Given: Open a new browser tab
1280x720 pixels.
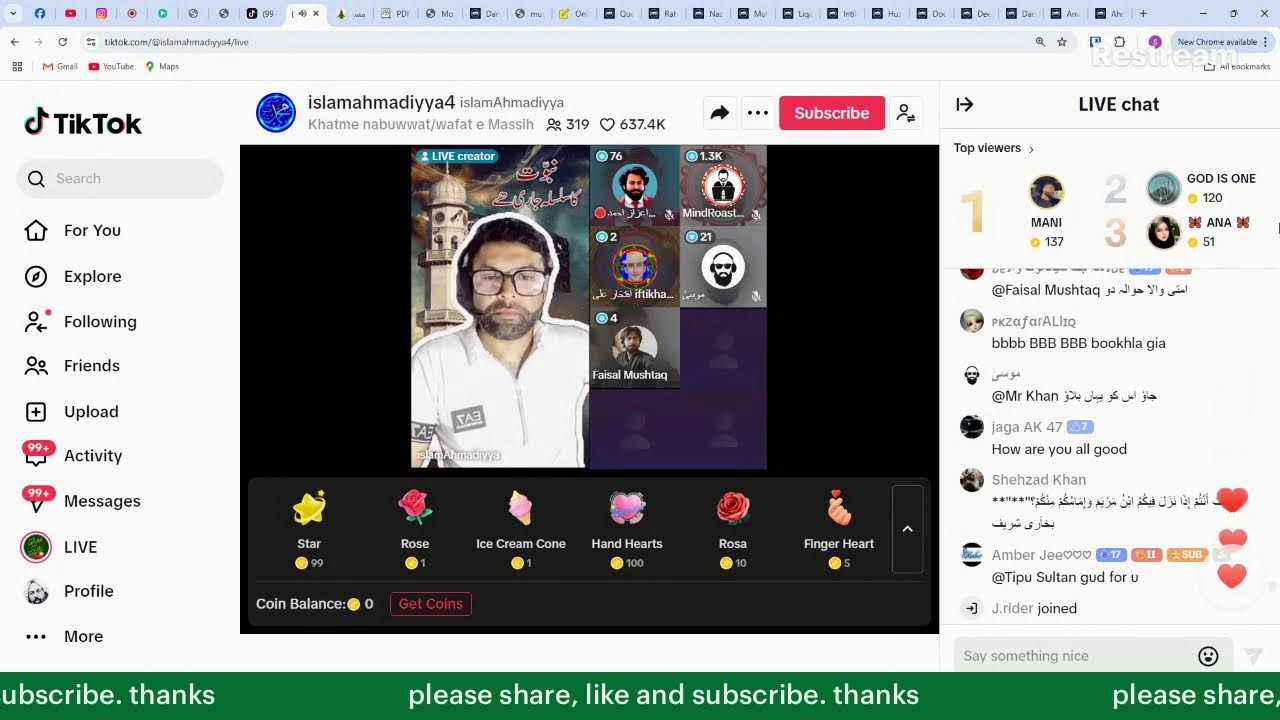Looking at the screenshot, I should 1143,14.
